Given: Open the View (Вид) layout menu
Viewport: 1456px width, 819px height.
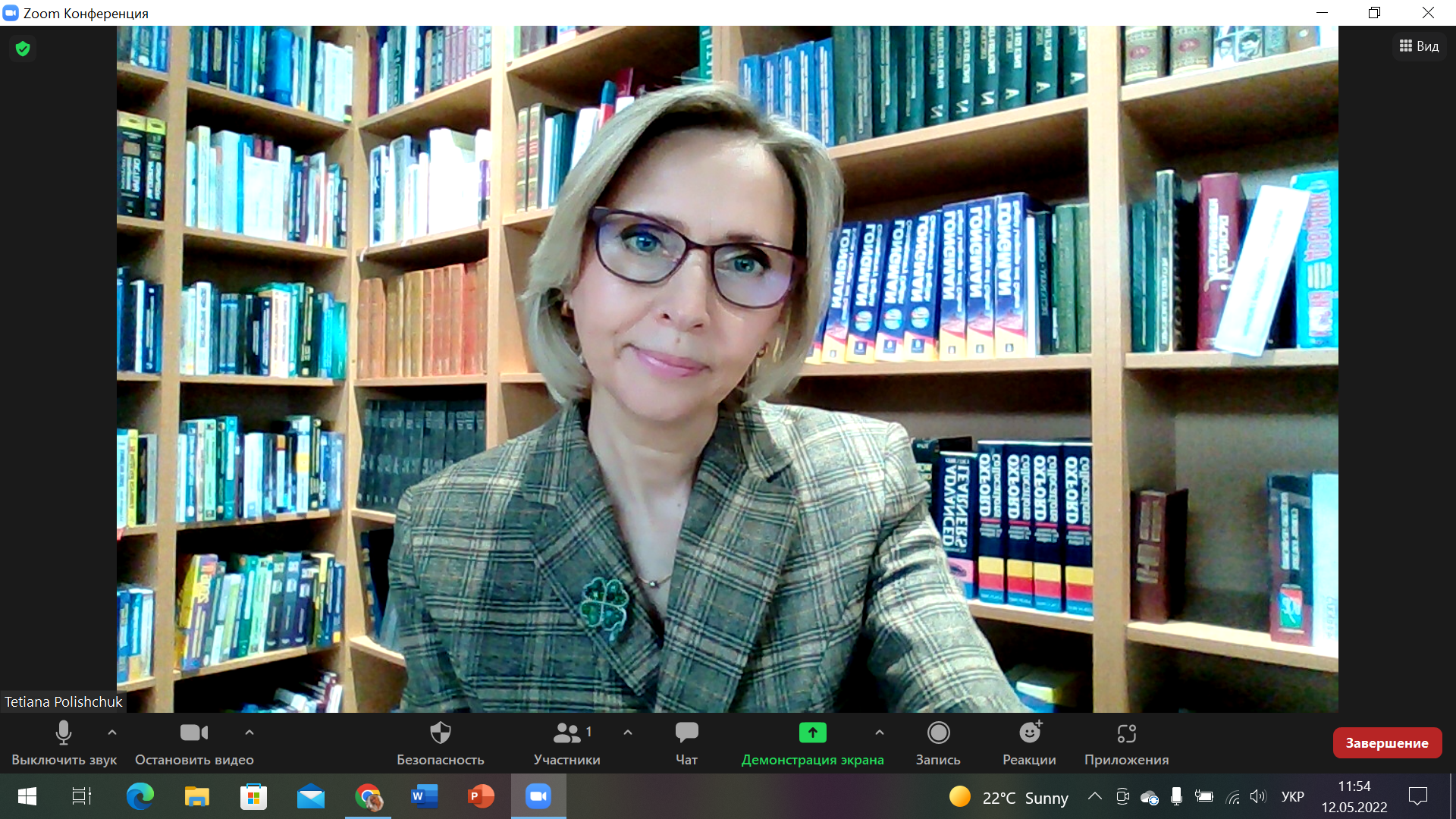Looking at the screenshot, I should 1419,46.
